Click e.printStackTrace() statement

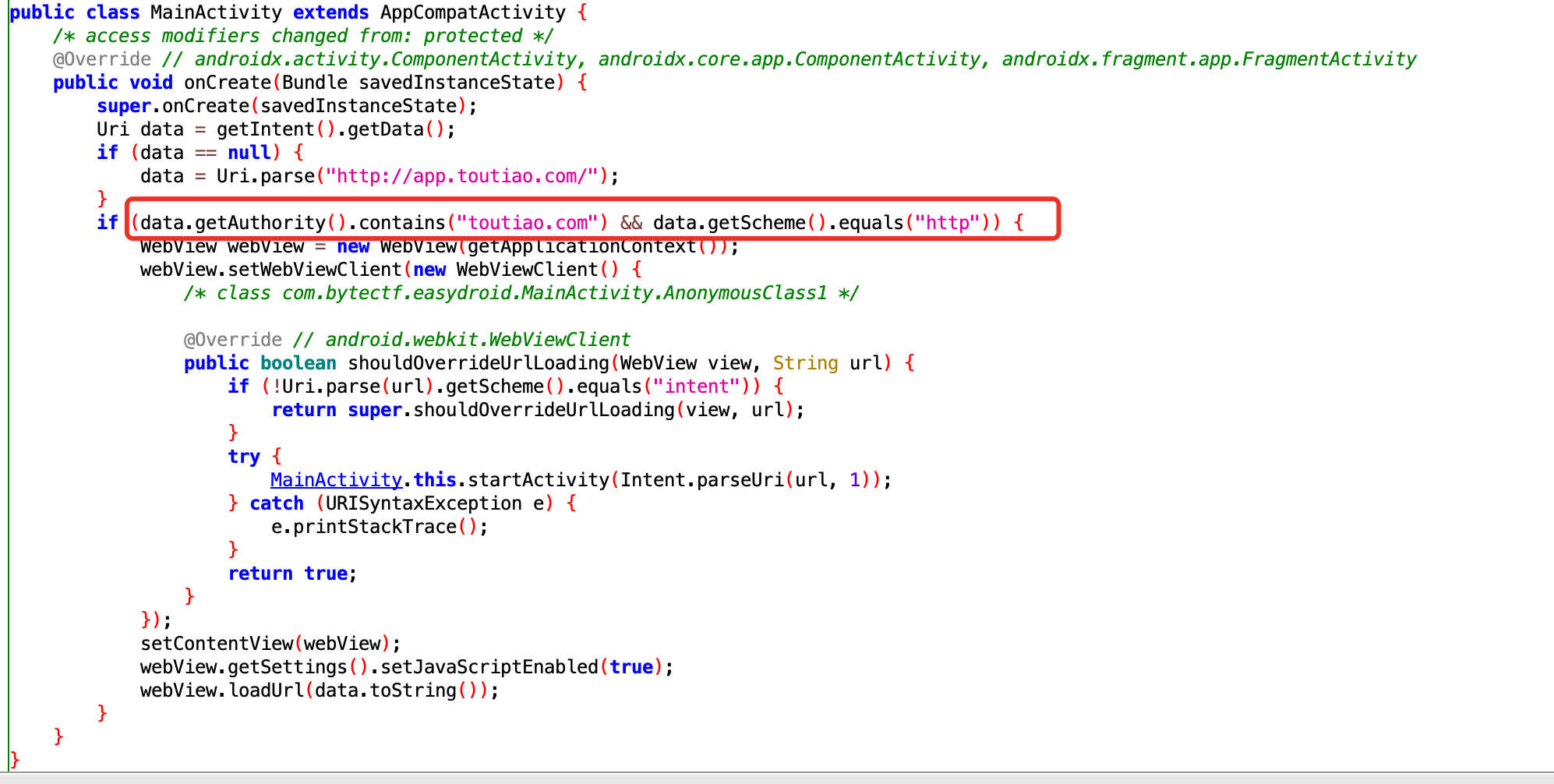click(380, 527)
